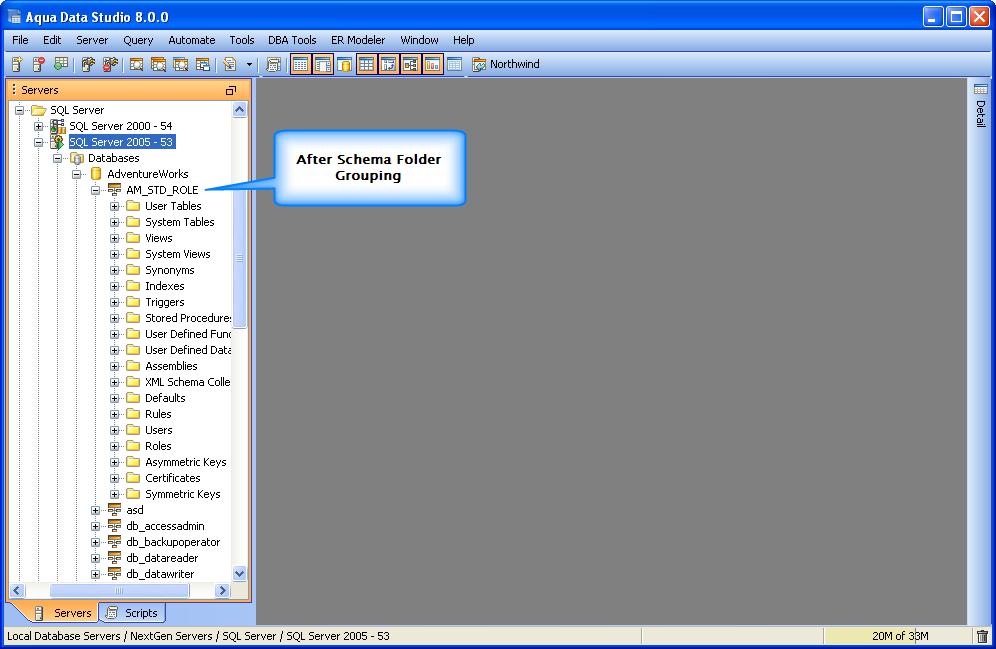The image size is (996, 649).
Task: Open the Detail side panel
Action: click(x=981, y=105)
